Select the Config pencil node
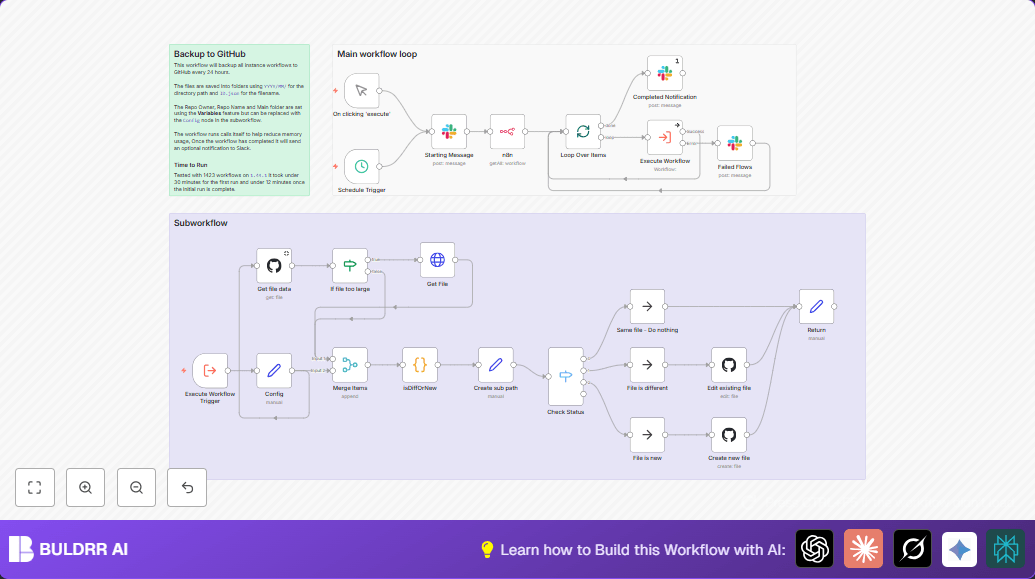Image resolution: width=1035 pixels, height=579 pixels. (x=274, y=370)
